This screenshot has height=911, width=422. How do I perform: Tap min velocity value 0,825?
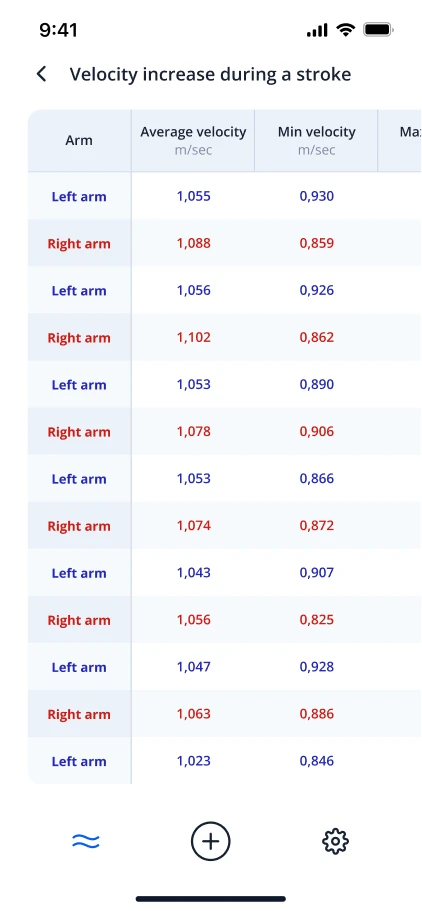(317, 619)
